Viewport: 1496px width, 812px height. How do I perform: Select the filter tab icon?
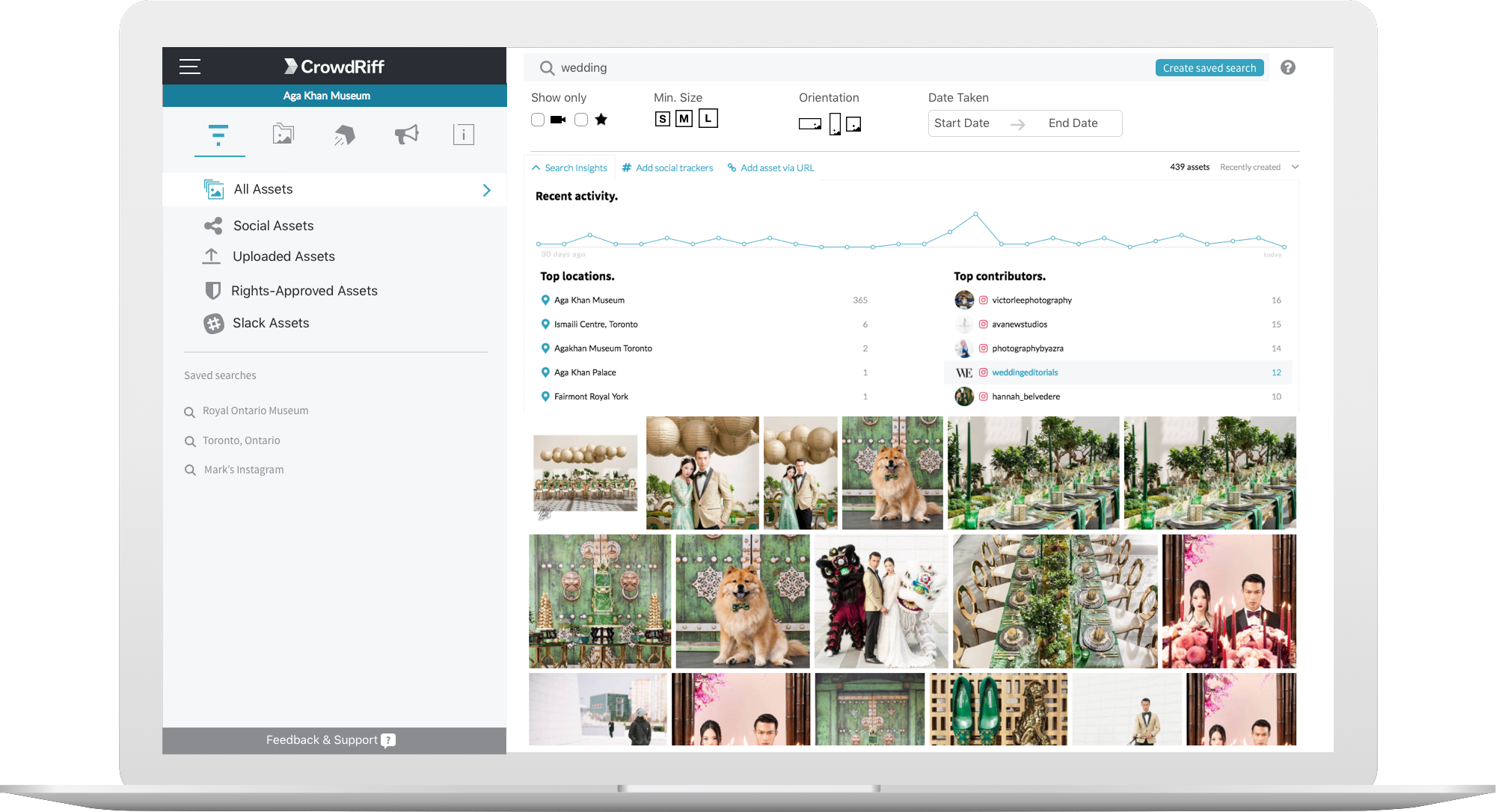coord(218,135)
